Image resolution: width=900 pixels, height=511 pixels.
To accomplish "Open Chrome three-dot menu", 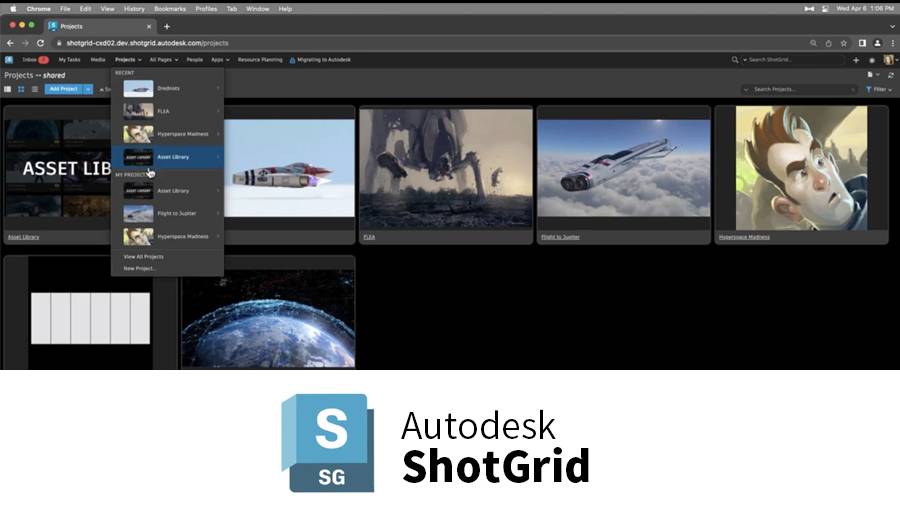I will pyautogui.click(x=893, y=43).
